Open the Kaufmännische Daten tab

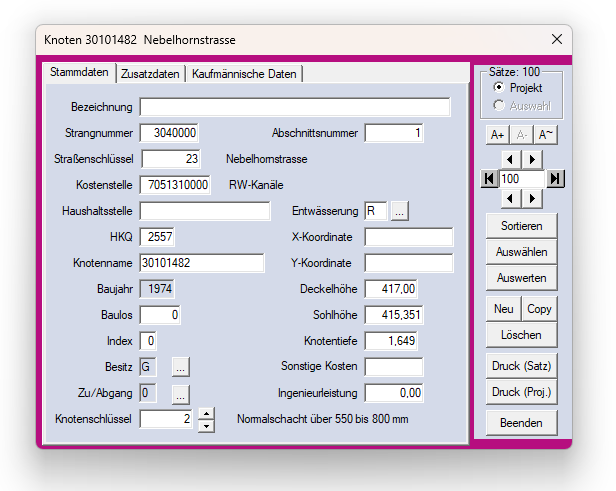click(x=244, y=74)
